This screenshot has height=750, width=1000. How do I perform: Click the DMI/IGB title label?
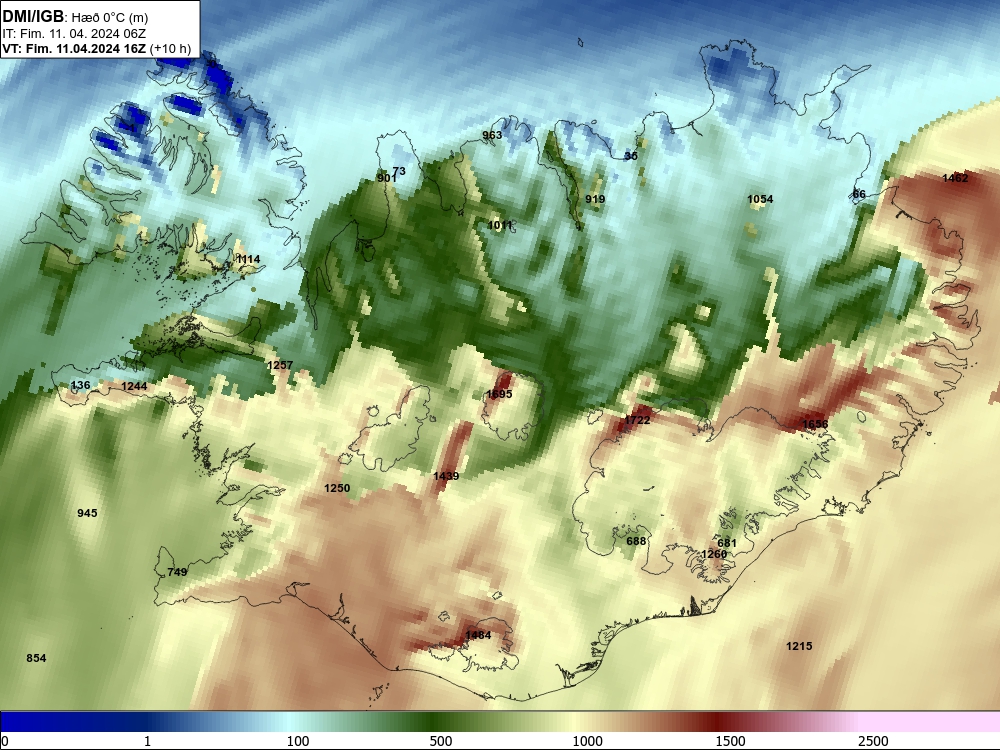33,17
